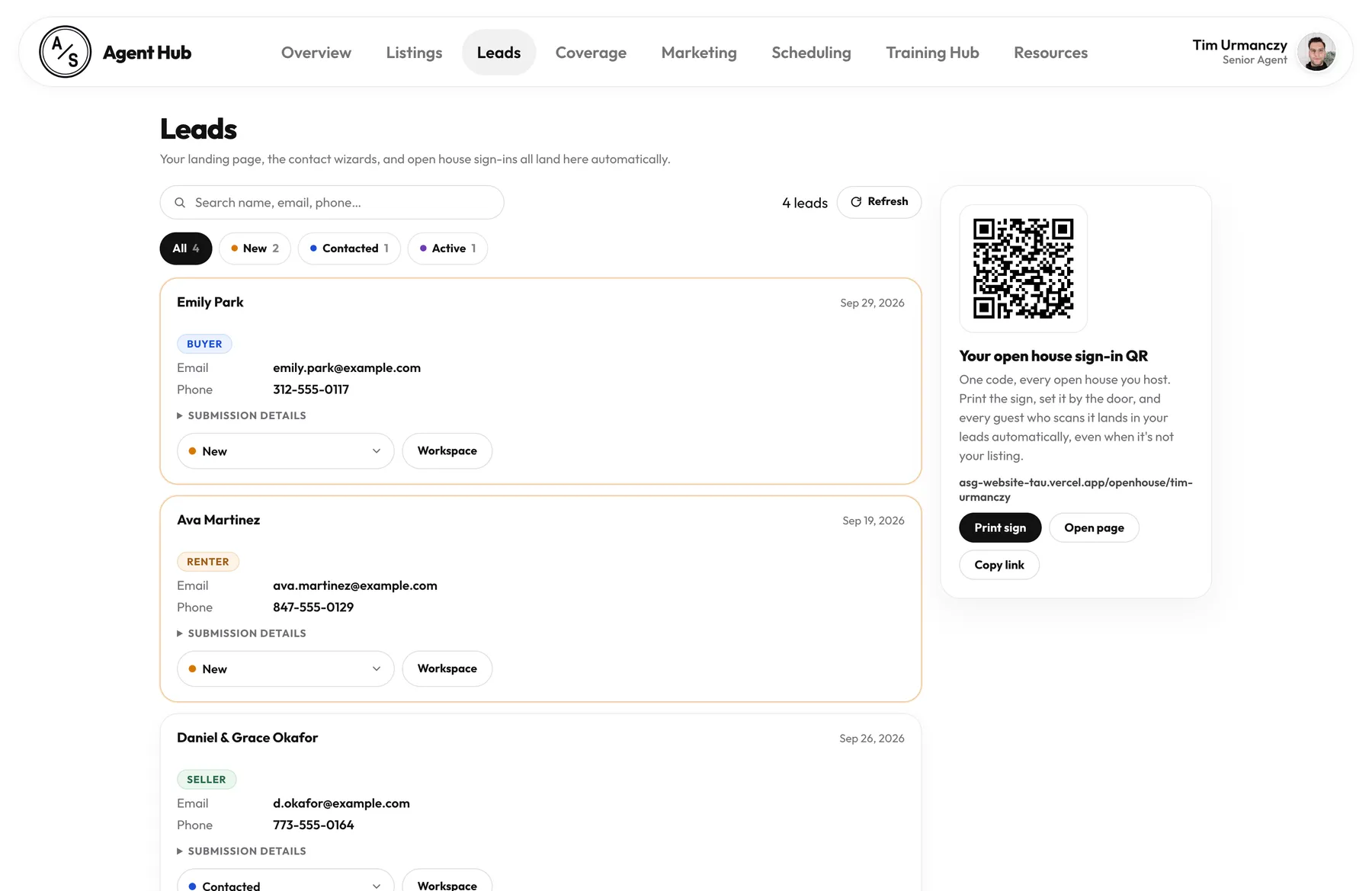Open the Okafor Workspace button
This screenshot has height=891, width=1372.
447,882
